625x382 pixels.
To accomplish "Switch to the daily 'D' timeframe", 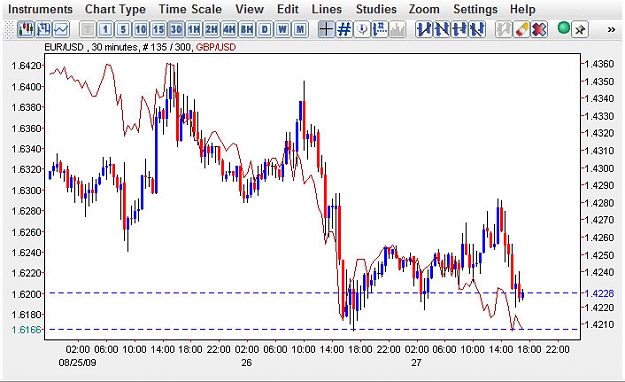I will point(265,30).
